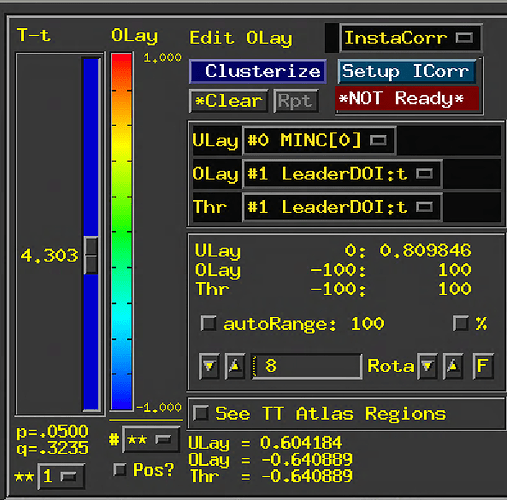Screen dimensions: 507x500
Task: Toggle the autoRange checkbox
Action: pos(208,323)
